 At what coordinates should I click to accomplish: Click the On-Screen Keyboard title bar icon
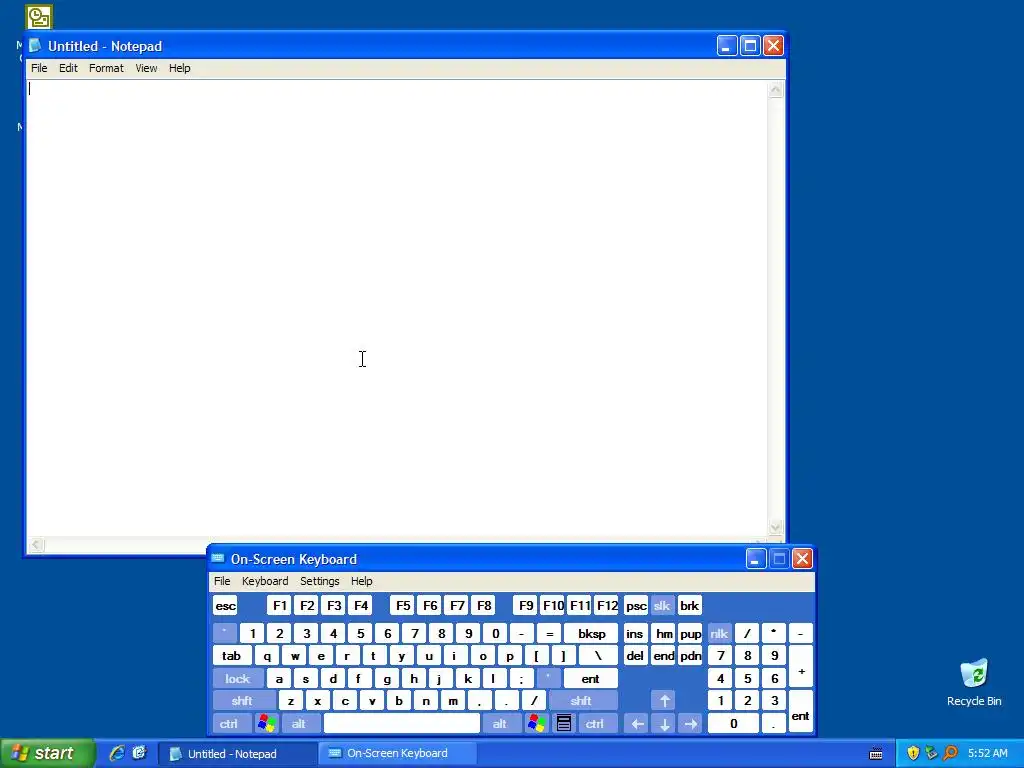pos(218,558)
